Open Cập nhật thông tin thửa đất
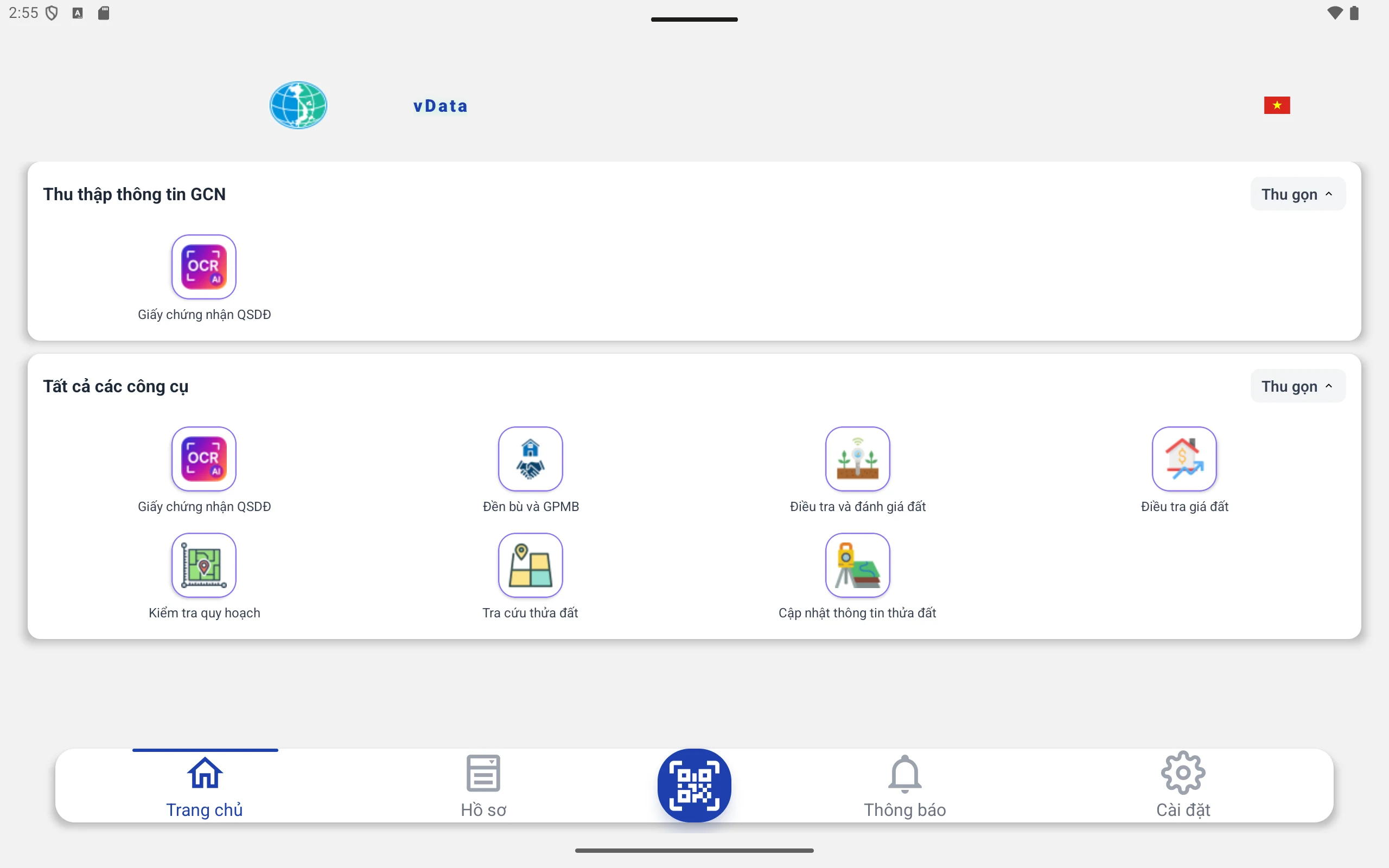The image size is (1389, 868). (x=857, y=565)
